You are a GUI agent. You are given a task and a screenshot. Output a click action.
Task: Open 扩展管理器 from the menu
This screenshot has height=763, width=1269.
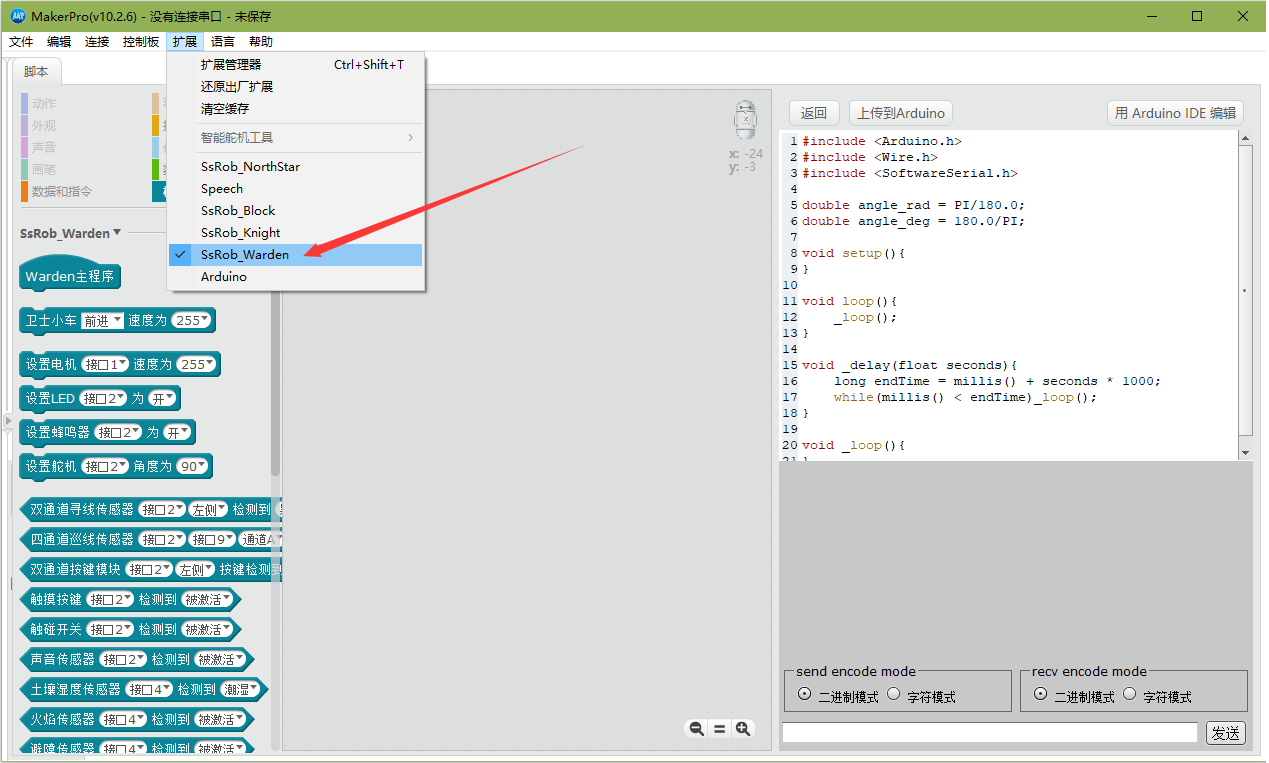pyautogui.click(x=231, y=64)
